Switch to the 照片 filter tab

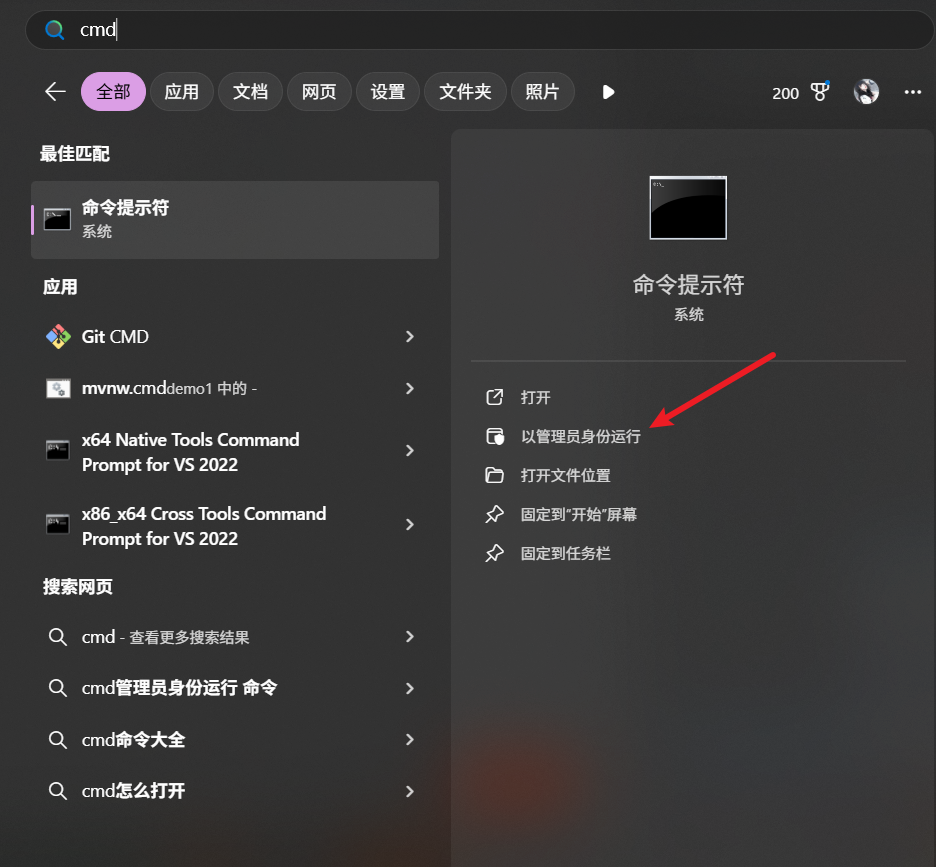pos(542,92)
